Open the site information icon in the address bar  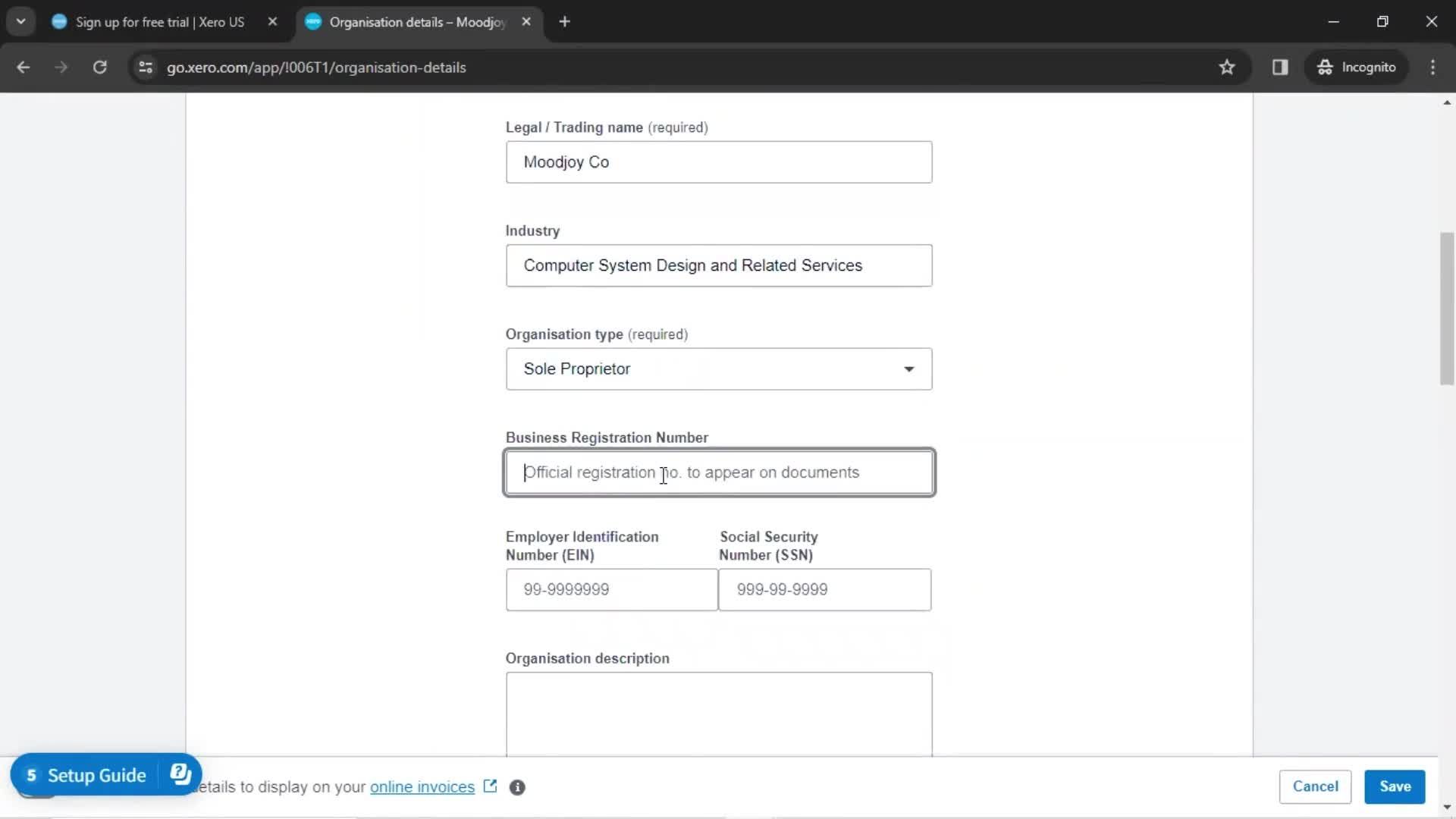146,67
